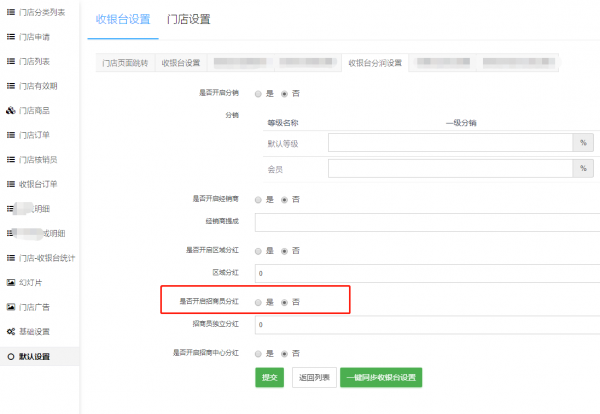The height and width of the screenshot is (414, 600).
Task: Switch to the 收银台设置 top tab
Action: pyautogui.click(x=123, y=19)
